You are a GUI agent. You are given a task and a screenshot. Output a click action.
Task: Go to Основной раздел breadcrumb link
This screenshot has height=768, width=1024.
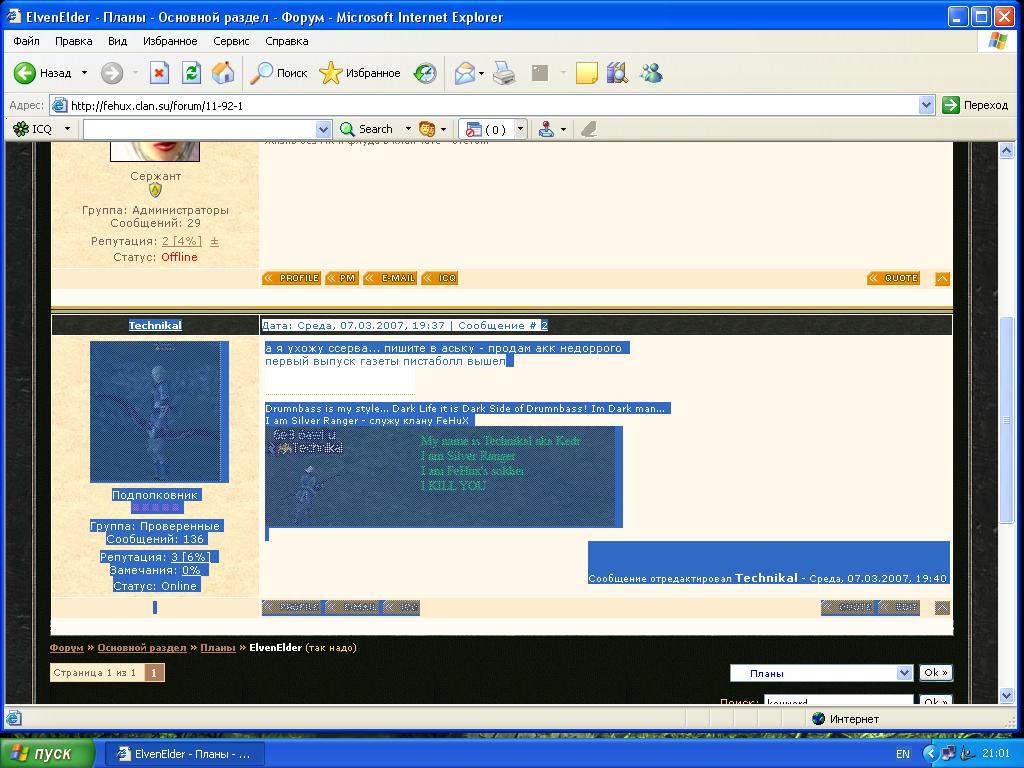(x=142, y=648)
